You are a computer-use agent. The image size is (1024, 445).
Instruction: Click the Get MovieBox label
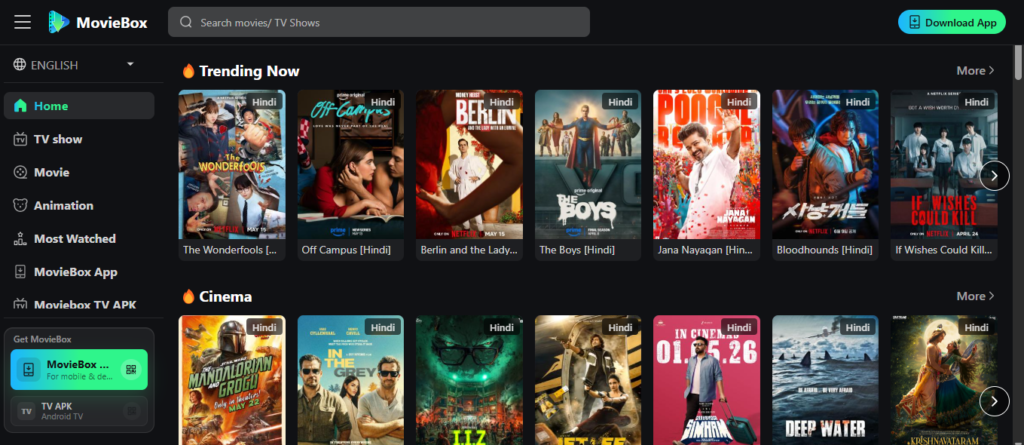(x=42, y=339)
